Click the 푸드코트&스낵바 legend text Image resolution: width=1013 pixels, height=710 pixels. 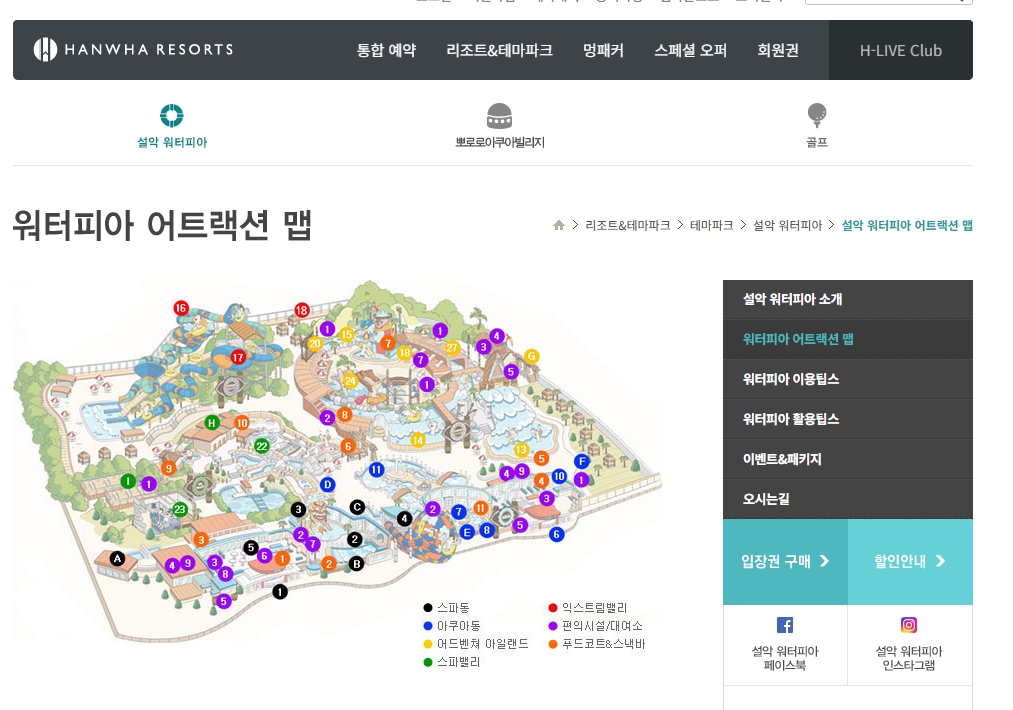click(x=603, y=644)
